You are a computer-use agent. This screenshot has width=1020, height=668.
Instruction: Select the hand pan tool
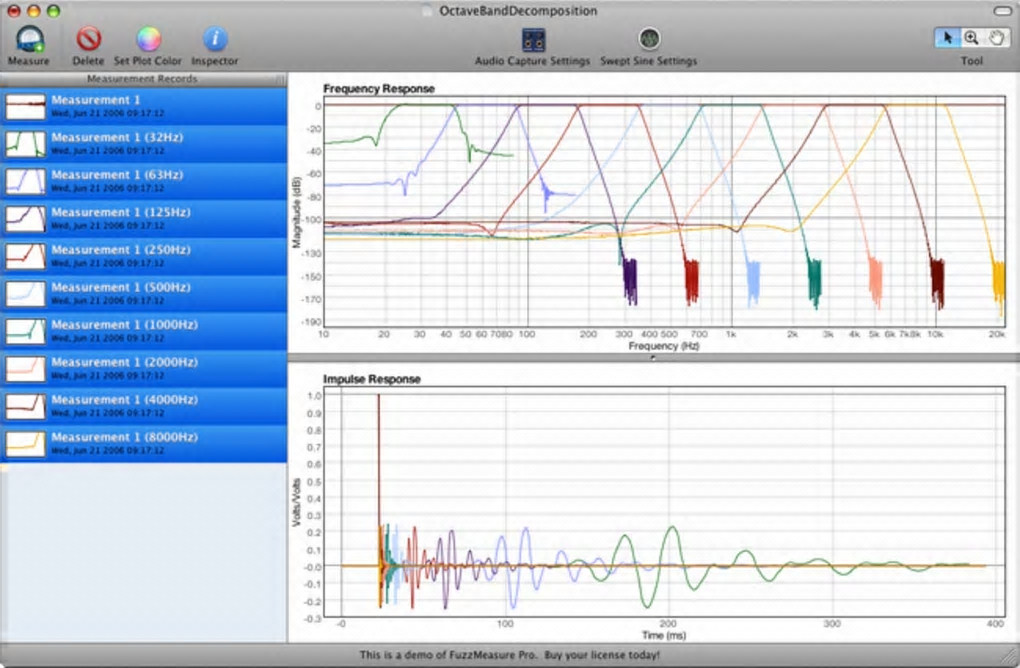point(996,38)
